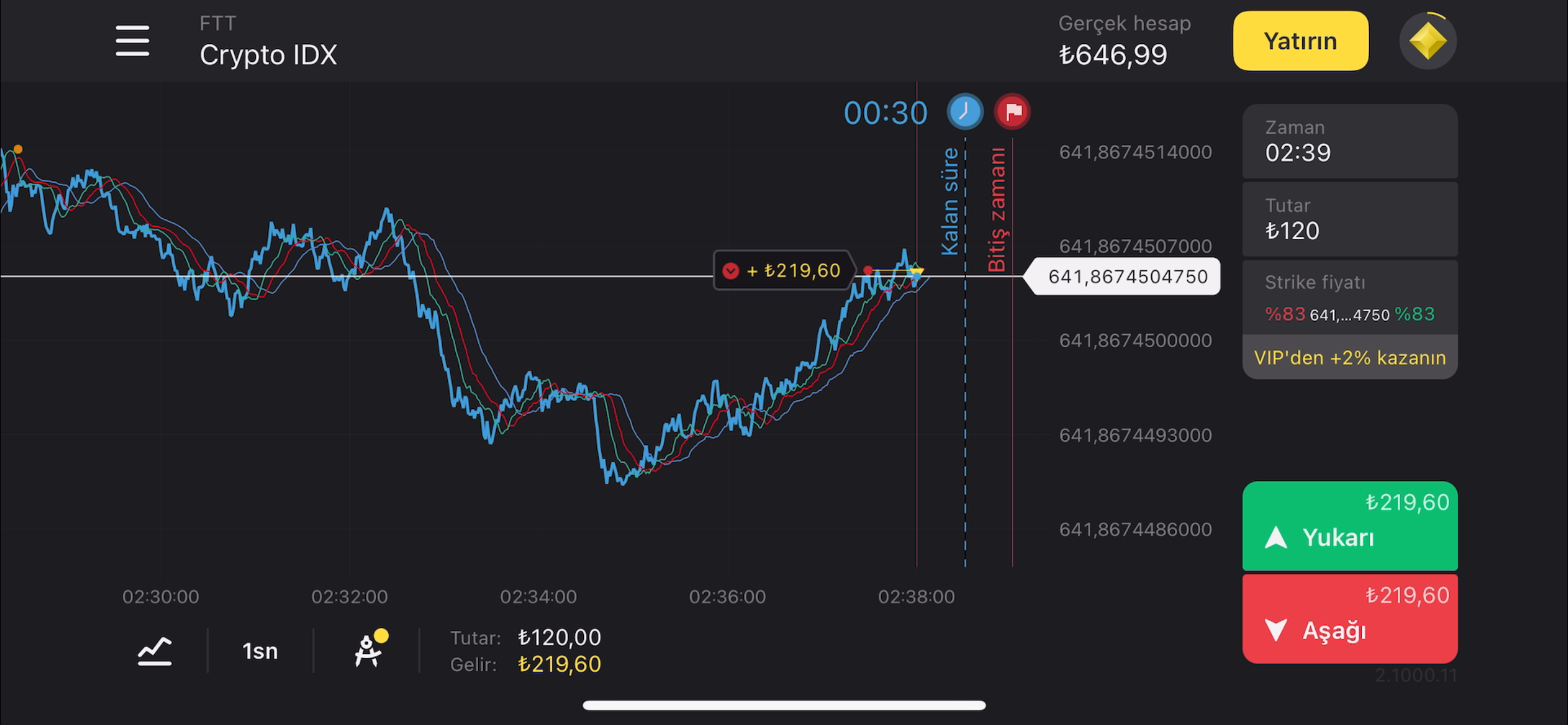This screenshot has height=725, width=1568.
Task: Open the 1sn timeframe selector
Action: 260,651
